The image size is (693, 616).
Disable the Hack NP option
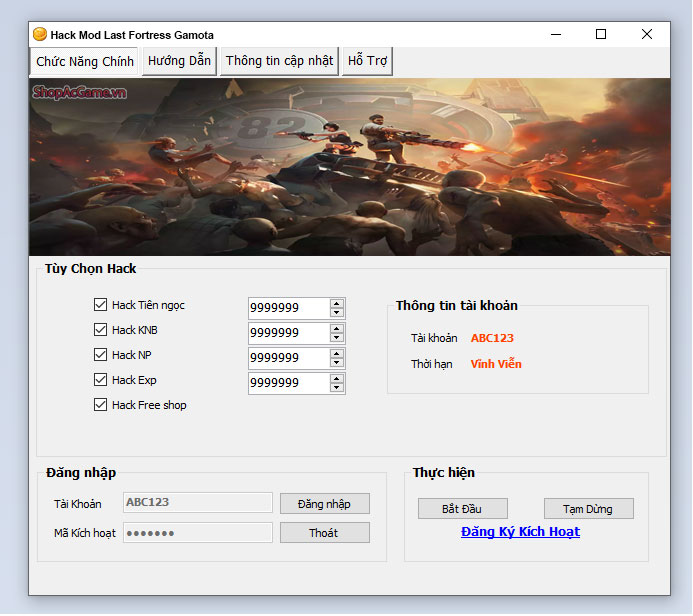(100, 355)
